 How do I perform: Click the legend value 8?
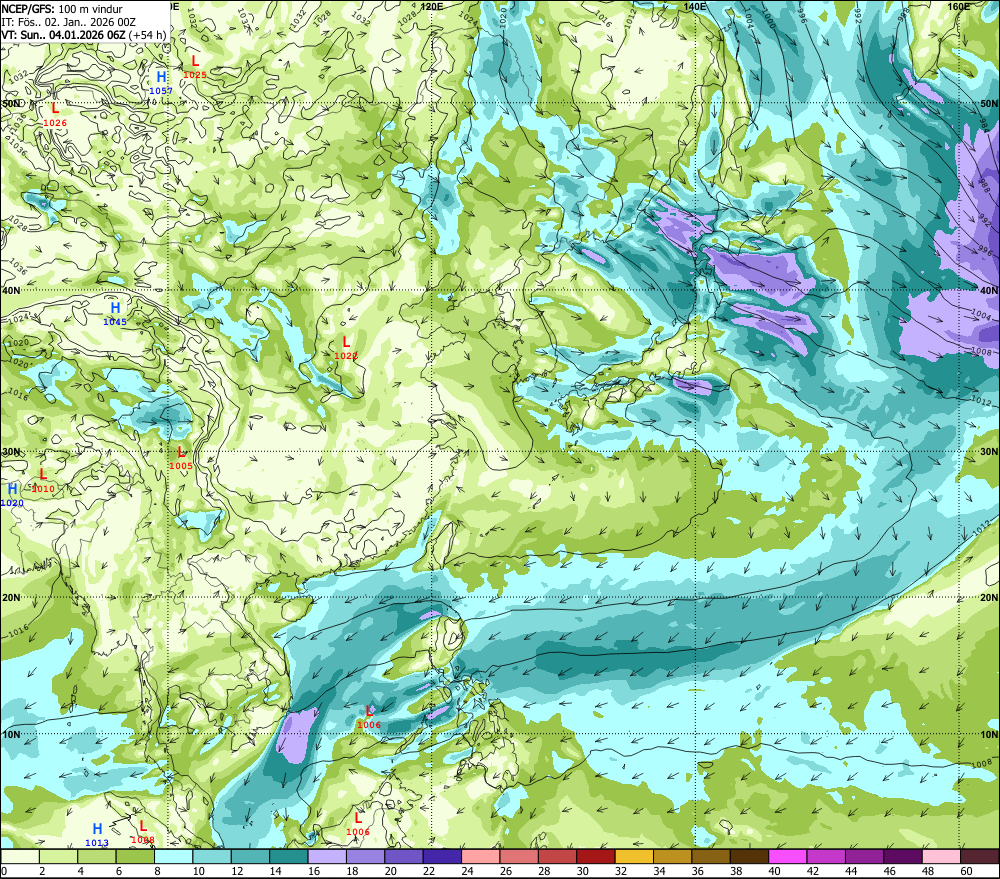coord(158,871)
